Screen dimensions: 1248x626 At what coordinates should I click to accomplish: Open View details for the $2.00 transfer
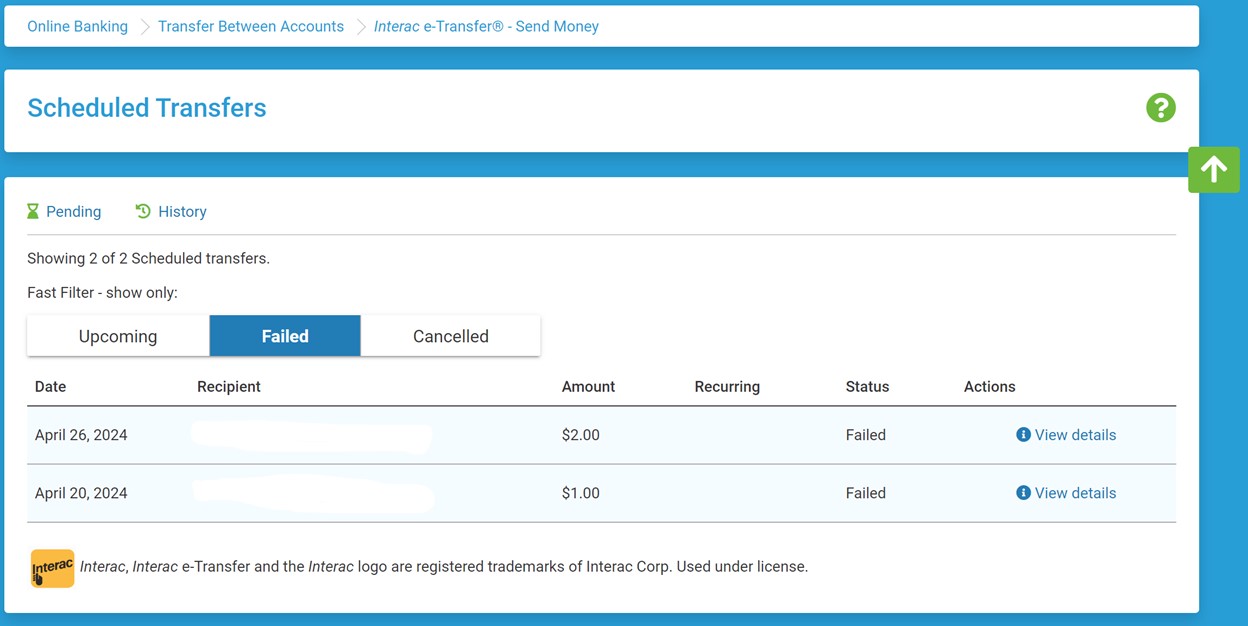tap(1075, 435)
